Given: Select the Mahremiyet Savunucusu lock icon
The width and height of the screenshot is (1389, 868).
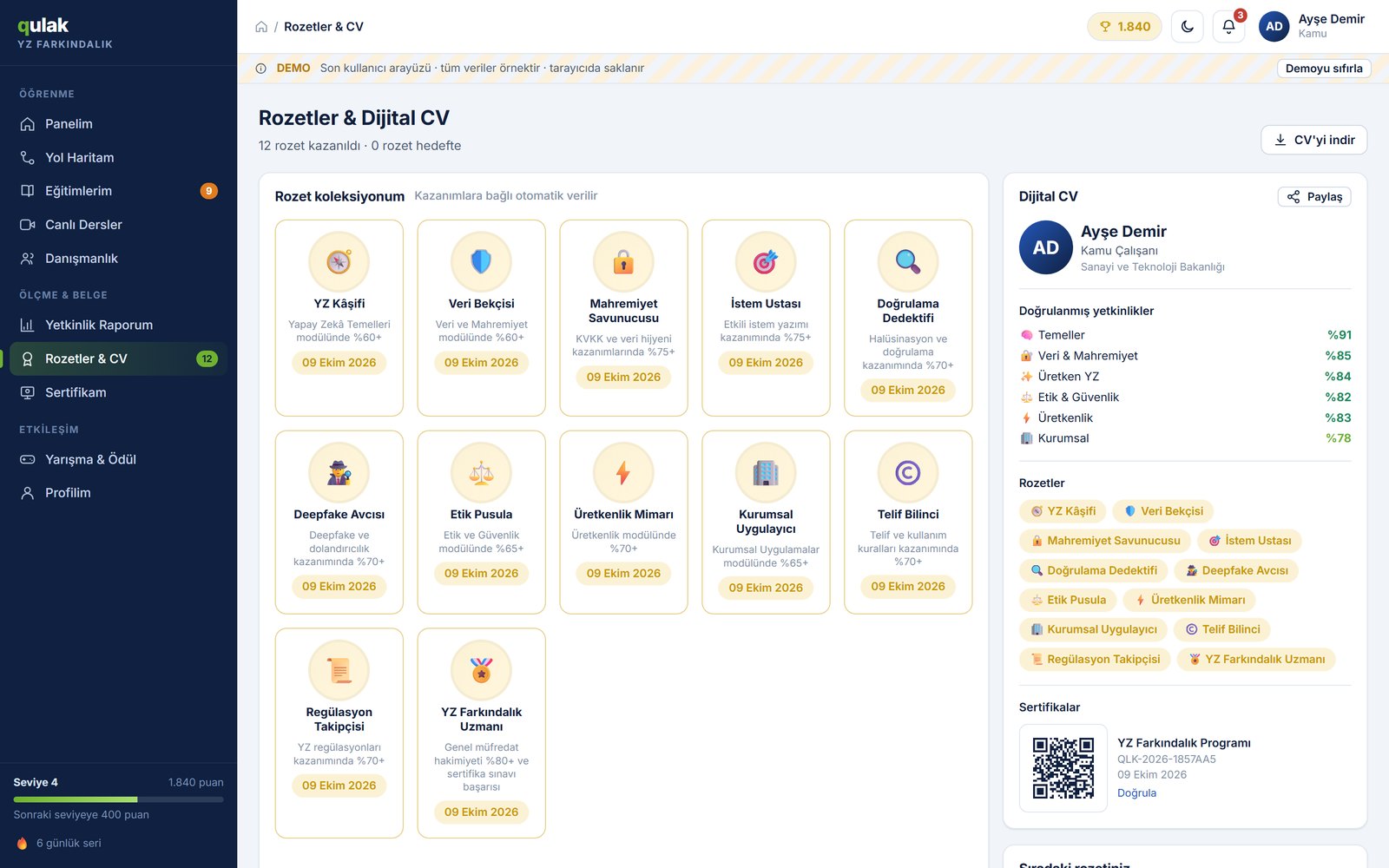Looking at the screenshot, I should click(623, 261).
